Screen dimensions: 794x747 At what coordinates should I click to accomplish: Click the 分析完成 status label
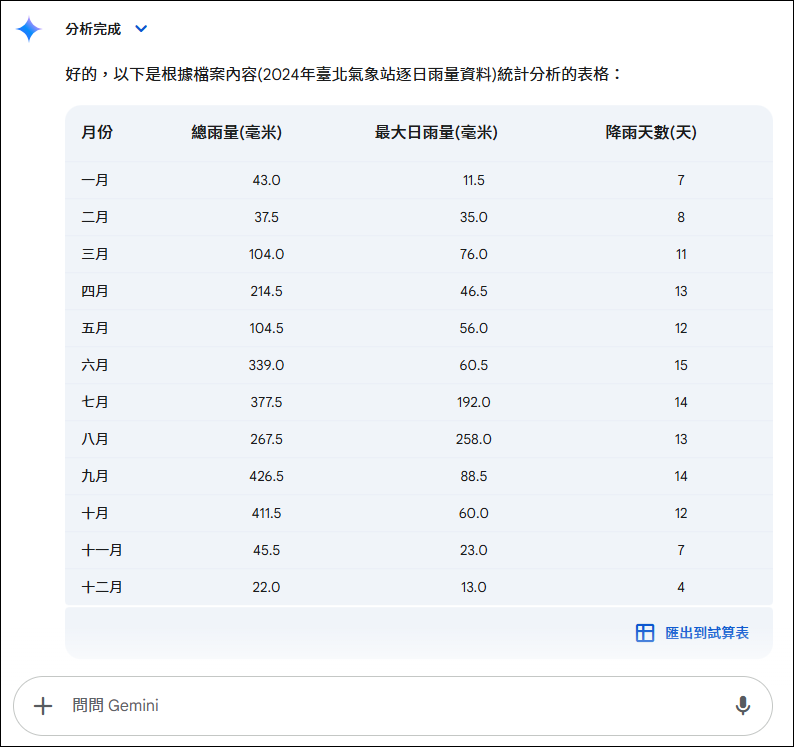click(93, 29)
